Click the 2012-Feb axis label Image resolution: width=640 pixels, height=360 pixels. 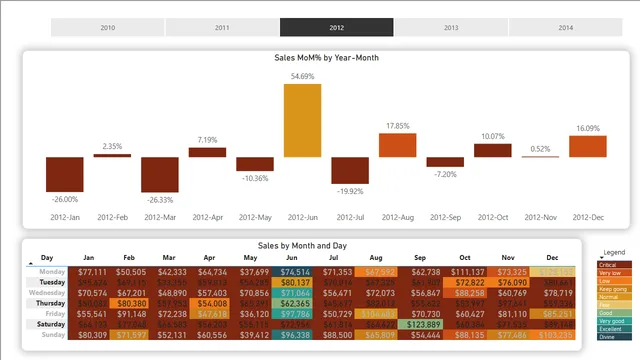[112, 218]
